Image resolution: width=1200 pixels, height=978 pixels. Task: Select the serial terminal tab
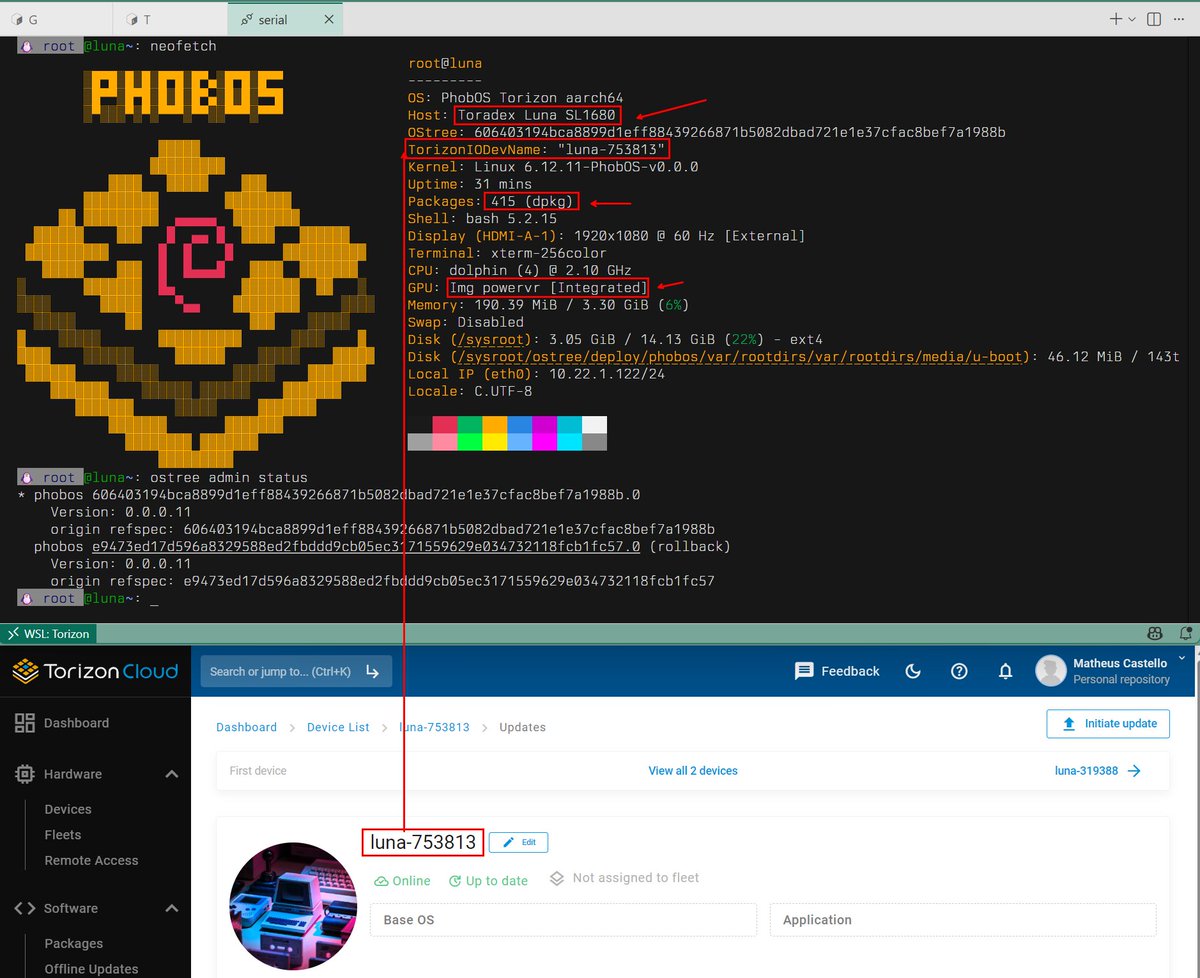283,19
